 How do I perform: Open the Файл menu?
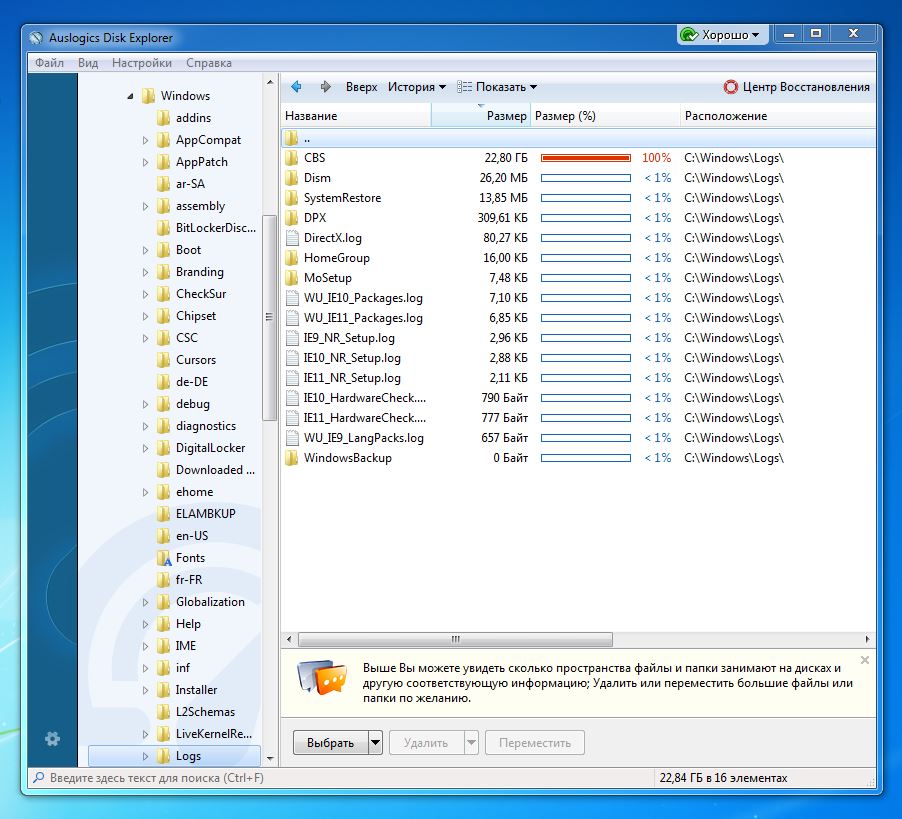pos(49,63)
